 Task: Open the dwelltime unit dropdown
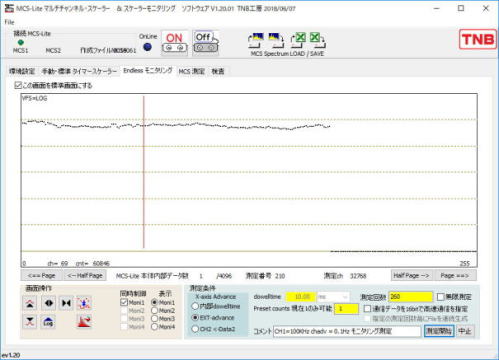333,296
